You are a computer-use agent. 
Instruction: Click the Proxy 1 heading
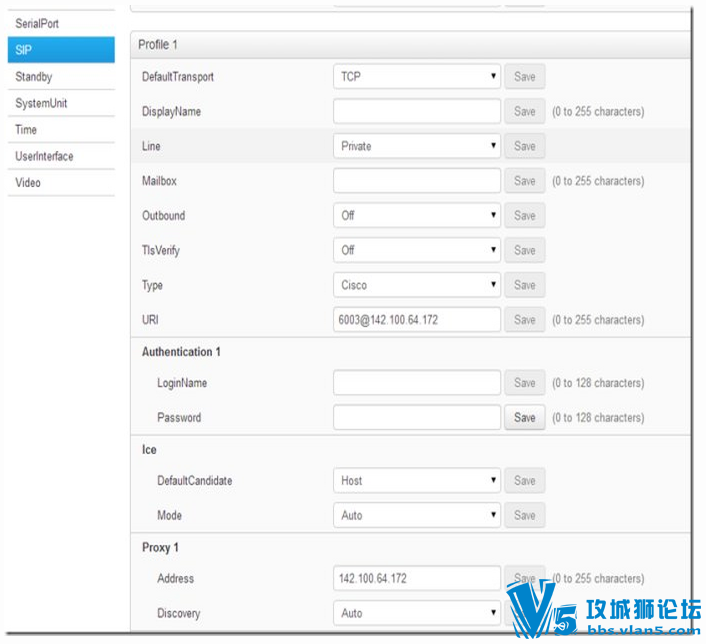(x=160, y=547)
